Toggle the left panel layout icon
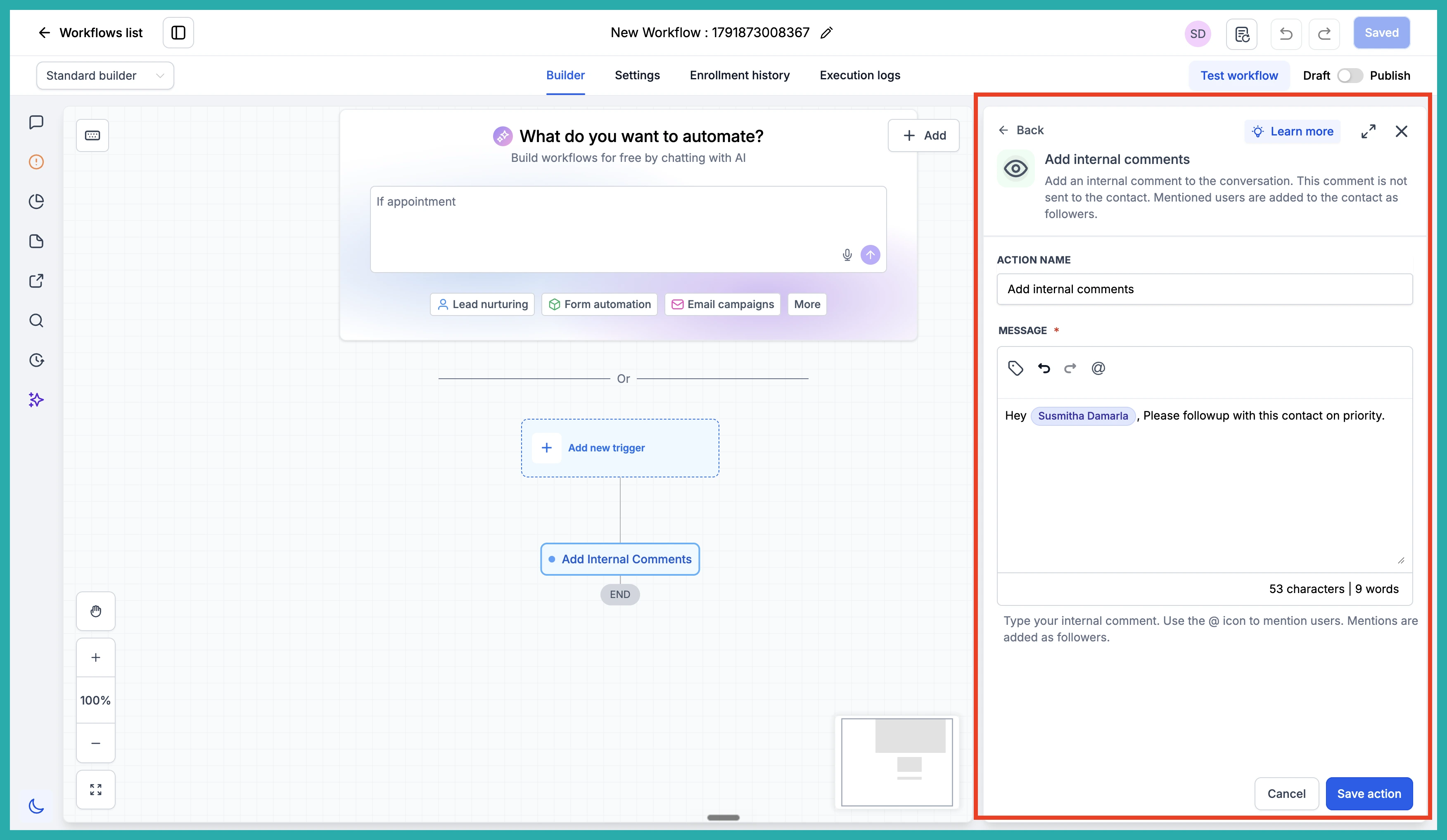Image resolution: width=1447 pixels, height=840 pixels. [x=178, y=33]
